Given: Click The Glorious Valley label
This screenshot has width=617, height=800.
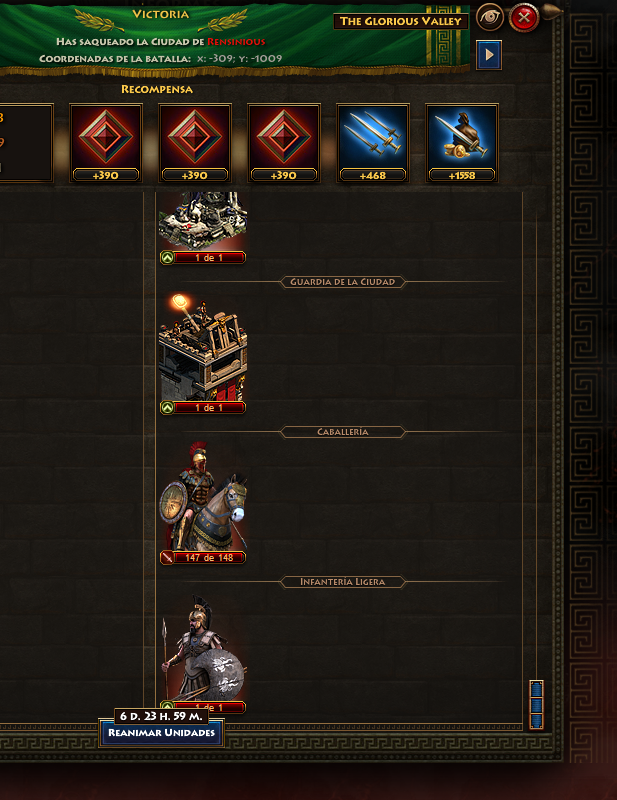Looking at the screenshot, I should [401, 21].
